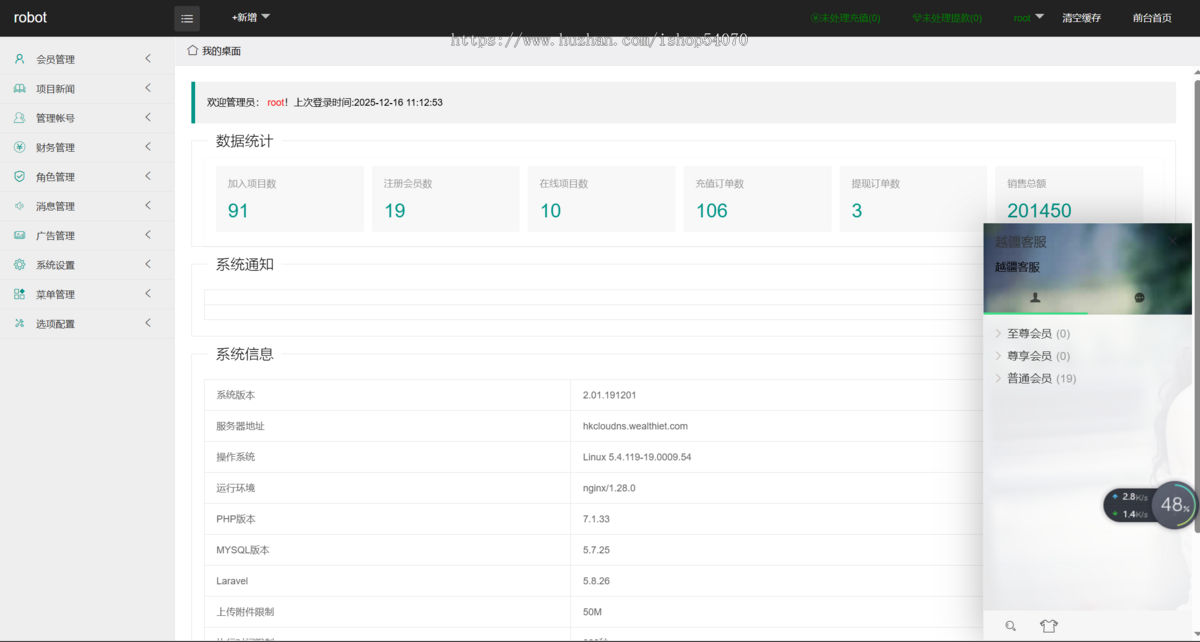Viewport: 1200px width, 642px height.
Task: Click the home icon beside 我的桌面
Action: pos(192,50)
